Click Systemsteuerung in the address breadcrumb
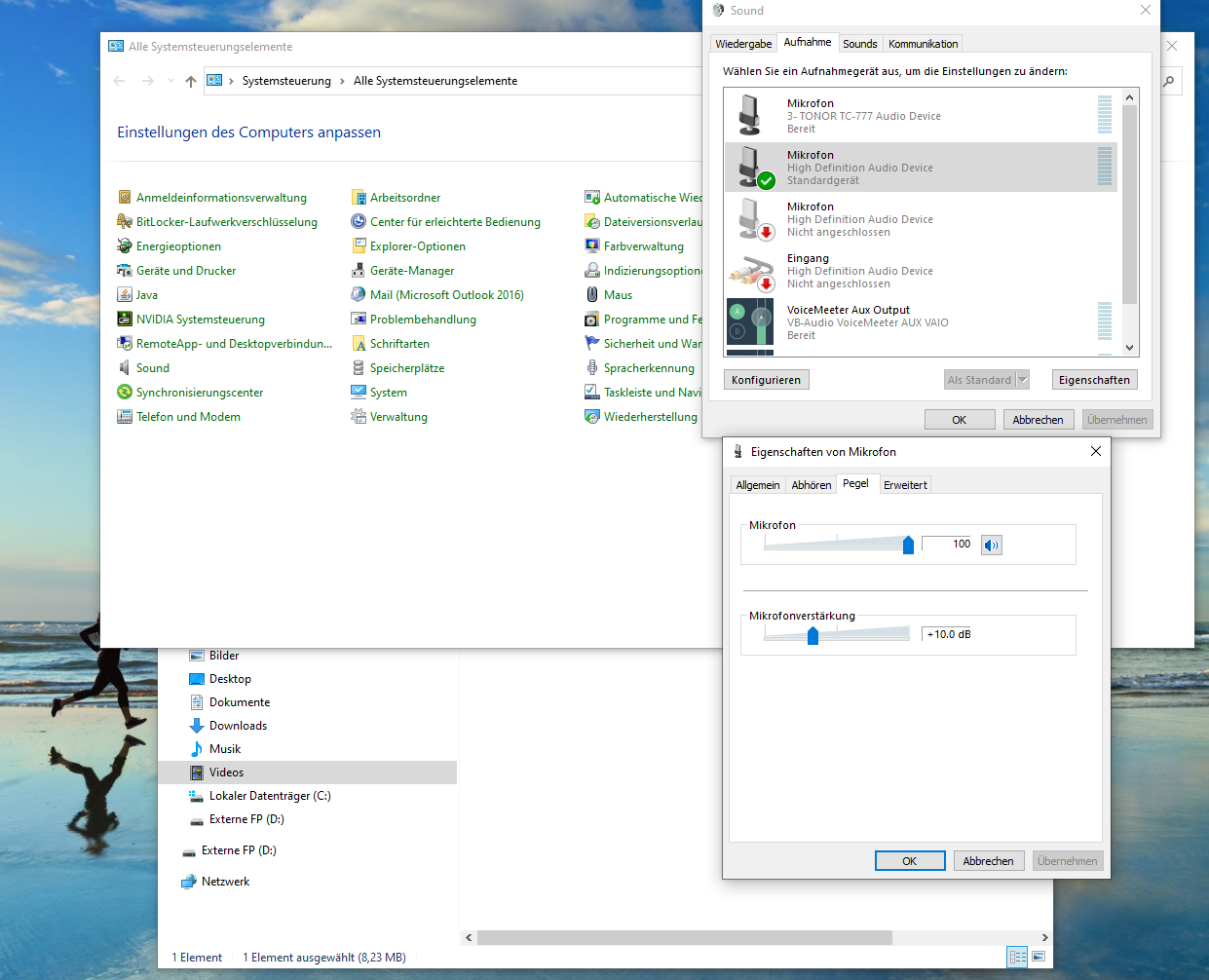The image size is (1209, 980). (x=286, y=81)
